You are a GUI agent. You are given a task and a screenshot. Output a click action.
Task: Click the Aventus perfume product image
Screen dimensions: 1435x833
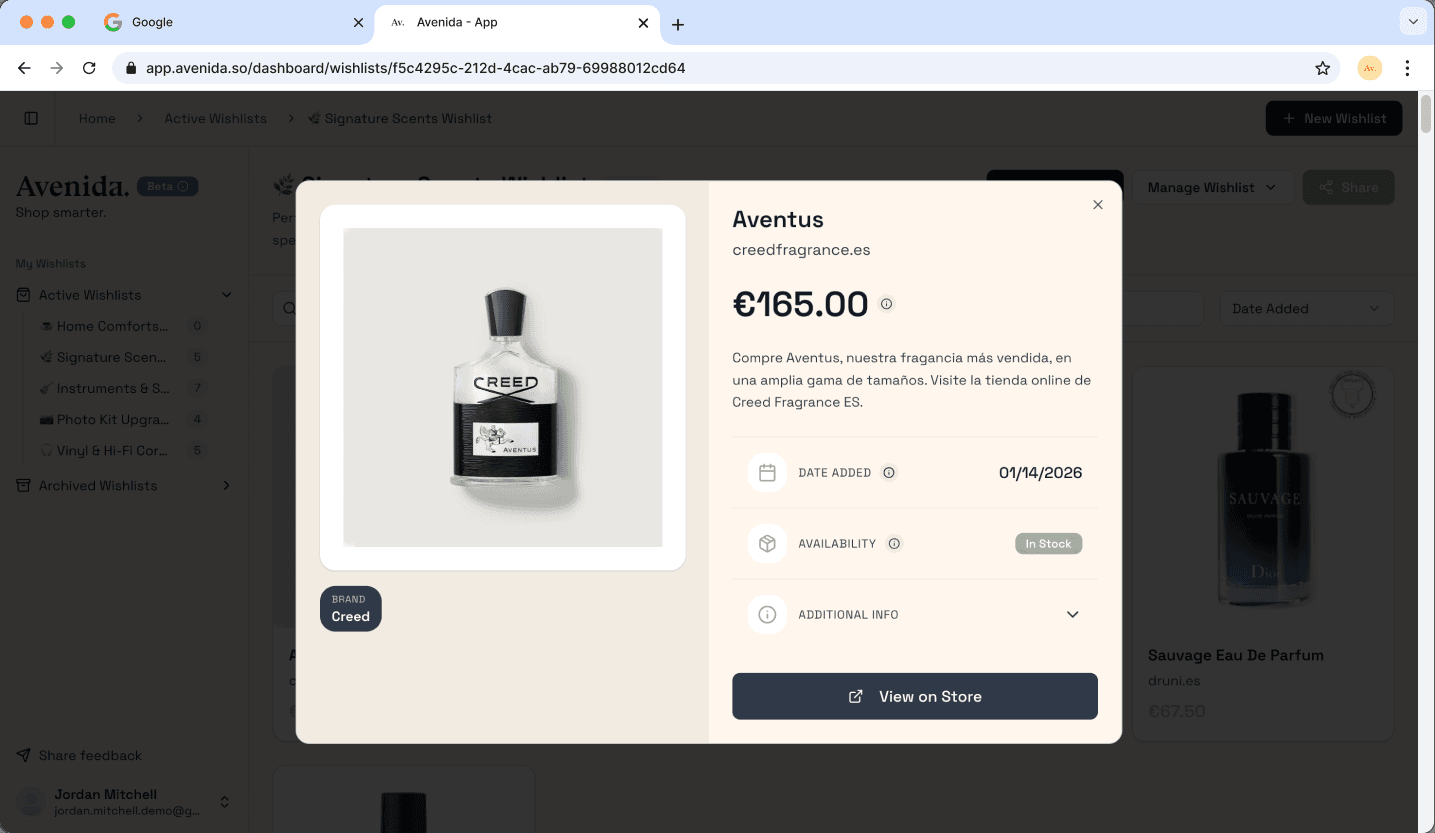pyautogui.click(x=502, y=387)
